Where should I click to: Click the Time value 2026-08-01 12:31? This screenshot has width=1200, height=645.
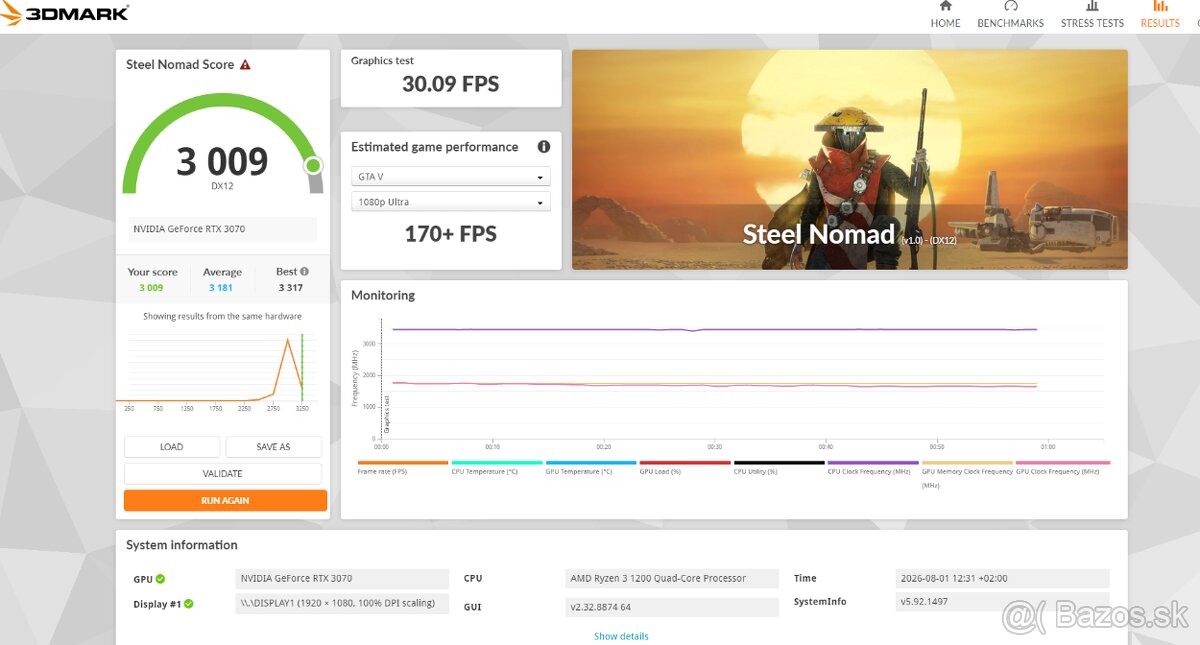[1002, 578]
